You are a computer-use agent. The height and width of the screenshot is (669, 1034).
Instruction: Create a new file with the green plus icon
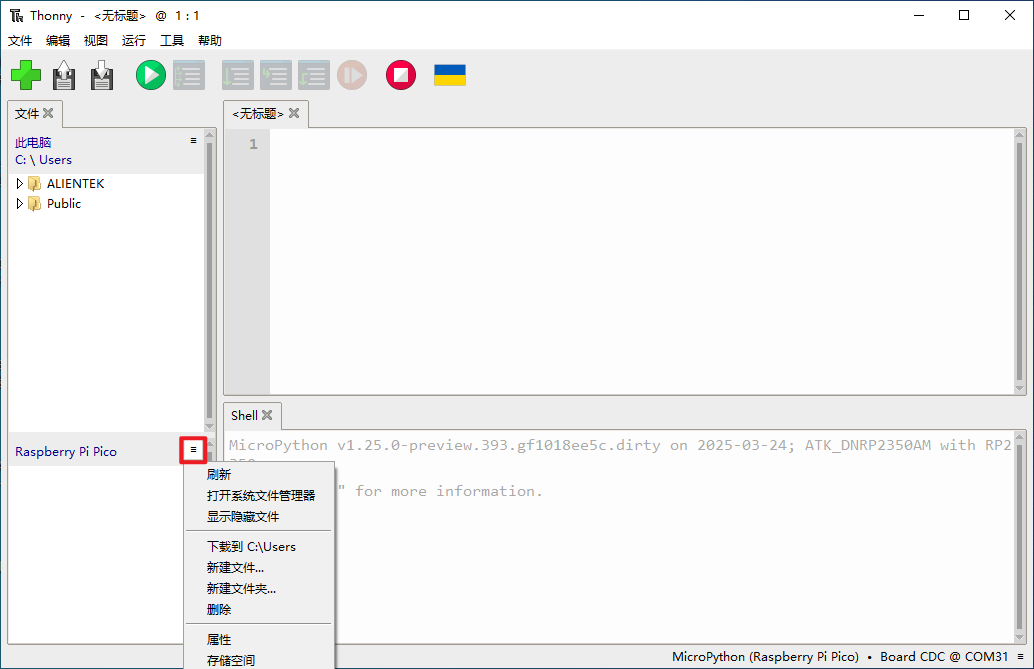click(26, 75)
